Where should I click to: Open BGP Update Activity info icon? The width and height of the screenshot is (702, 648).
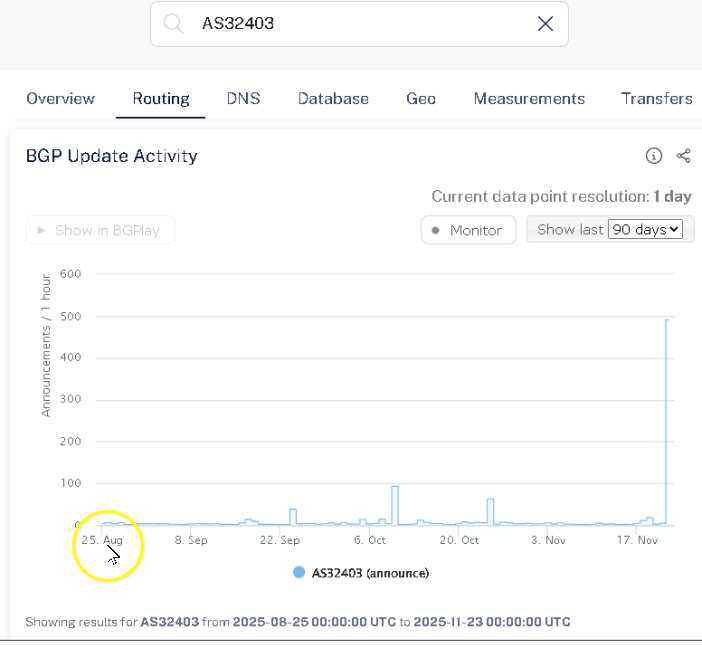click(654, 156)
